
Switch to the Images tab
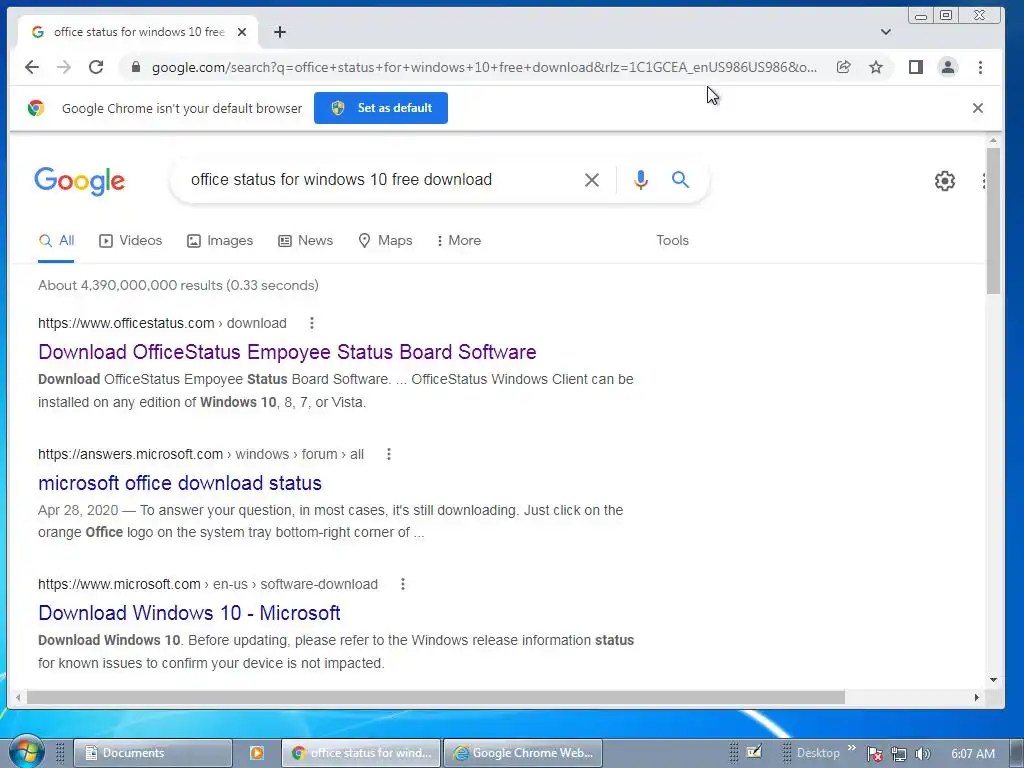point(220,240)
